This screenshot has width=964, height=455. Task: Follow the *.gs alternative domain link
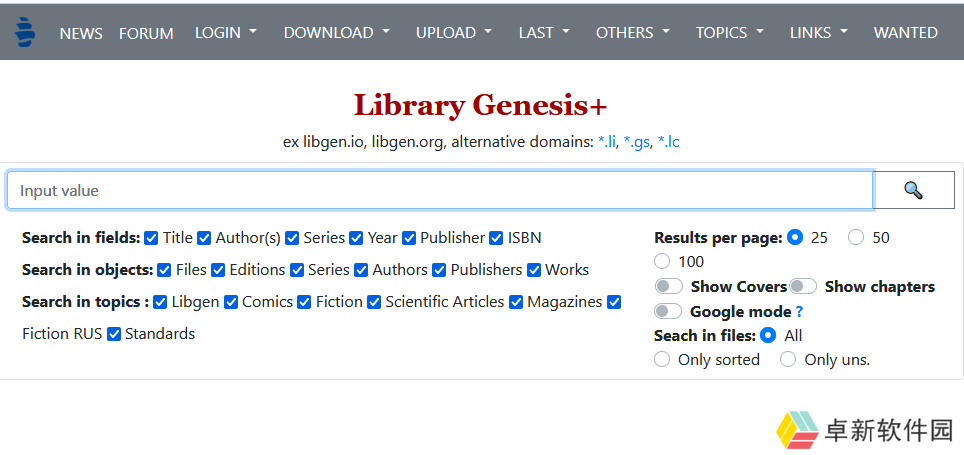pyautogui.click(x=636, y=142)
